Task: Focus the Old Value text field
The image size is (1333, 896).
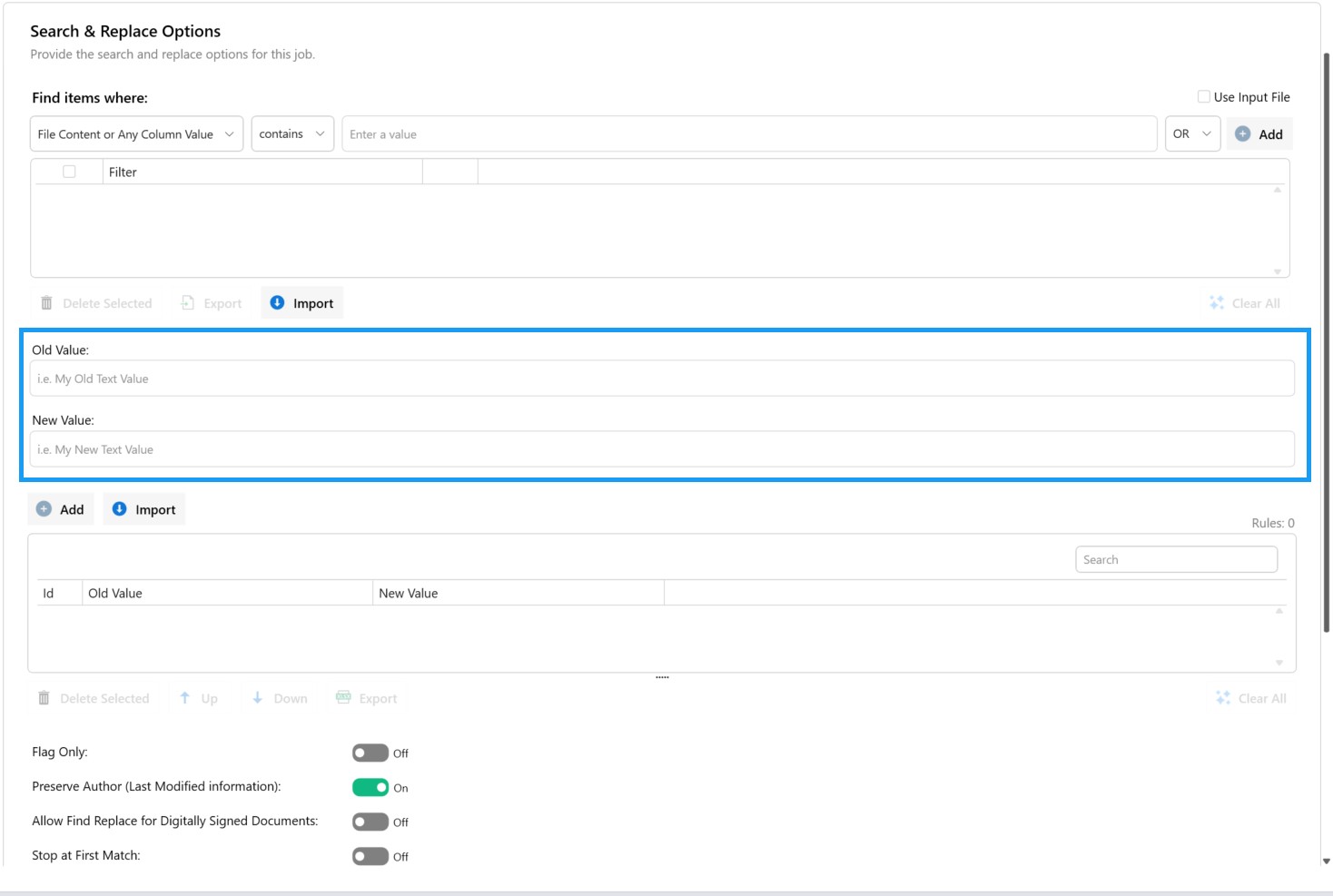Action: click(662, 379)
